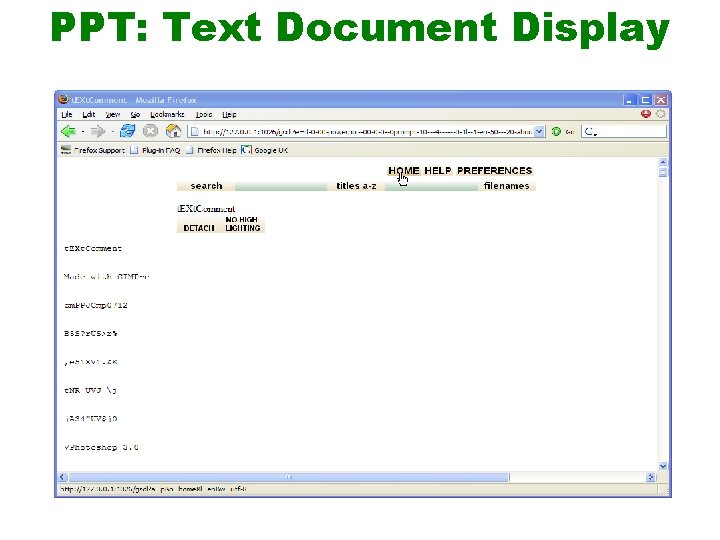Viewport: 720px width, 540px height.
Task: Click the horizontal scrollbar left arrow
Action: click(x=63, y=477)
